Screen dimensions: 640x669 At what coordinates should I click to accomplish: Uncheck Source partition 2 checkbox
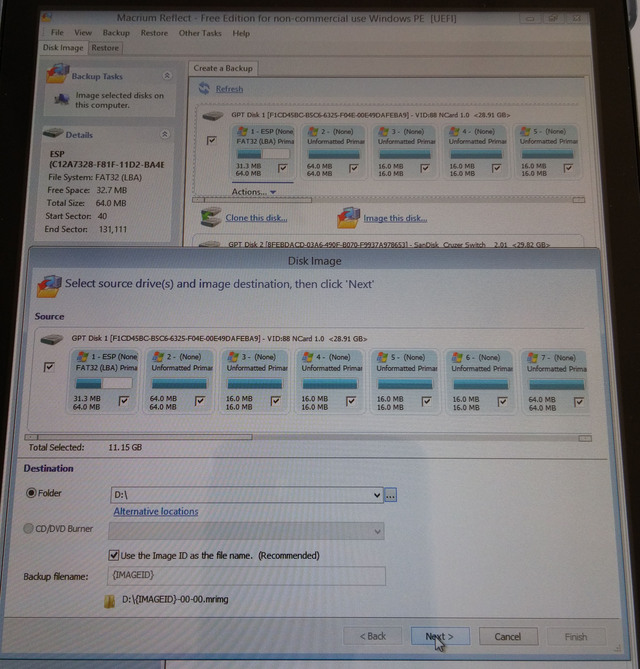tap(200, 400)
